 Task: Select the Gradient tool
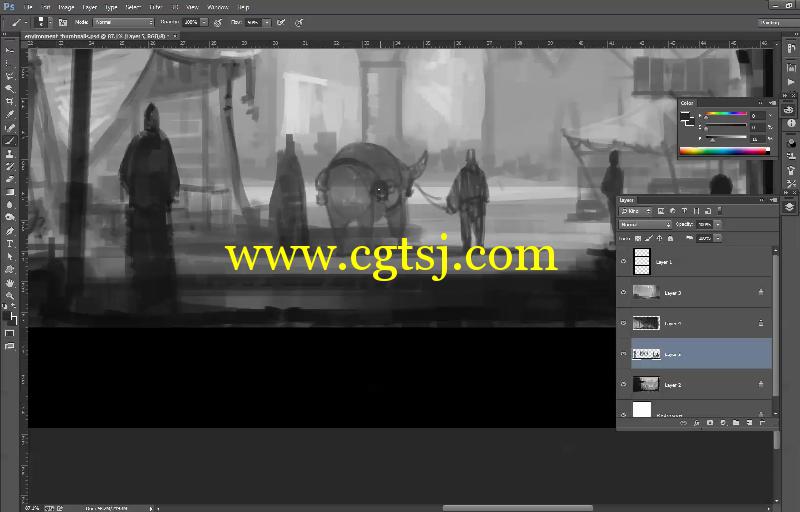(x=10, y=192)
